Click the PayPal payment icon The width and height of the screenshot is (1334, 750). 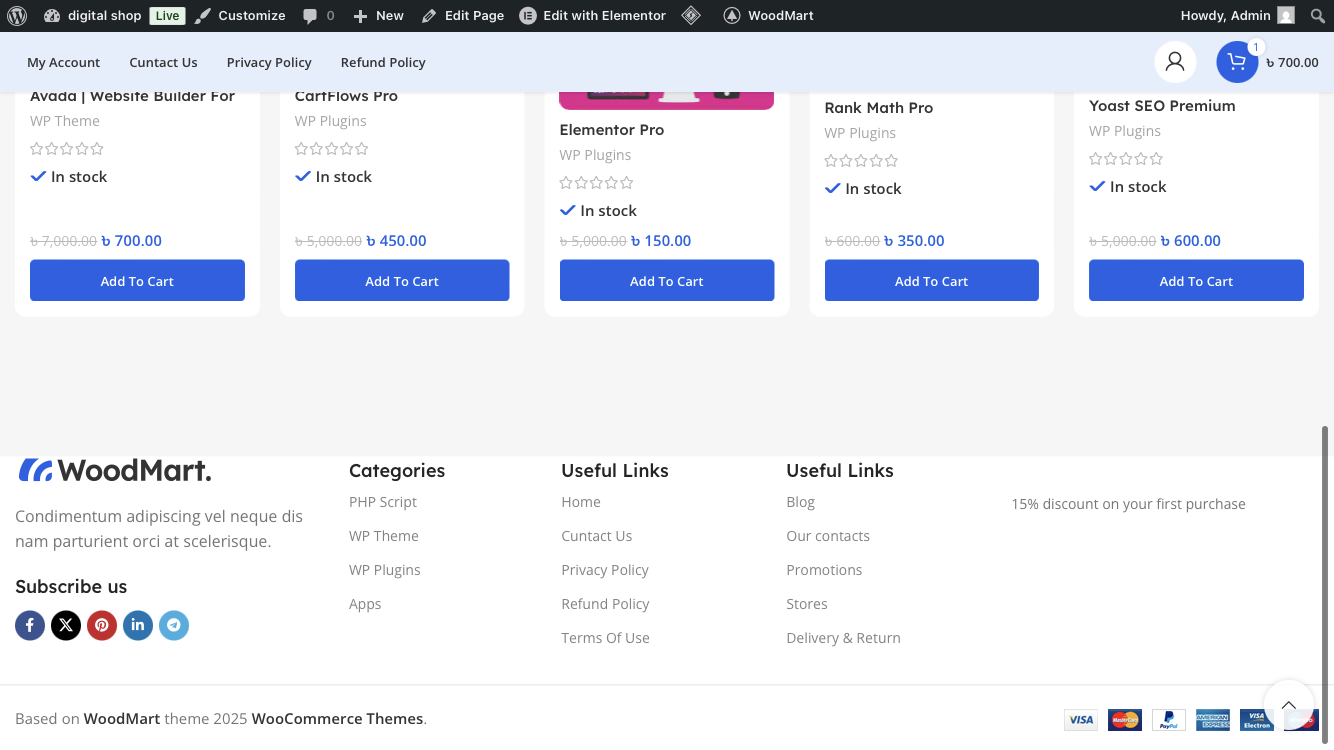(x=1169, y=719)
